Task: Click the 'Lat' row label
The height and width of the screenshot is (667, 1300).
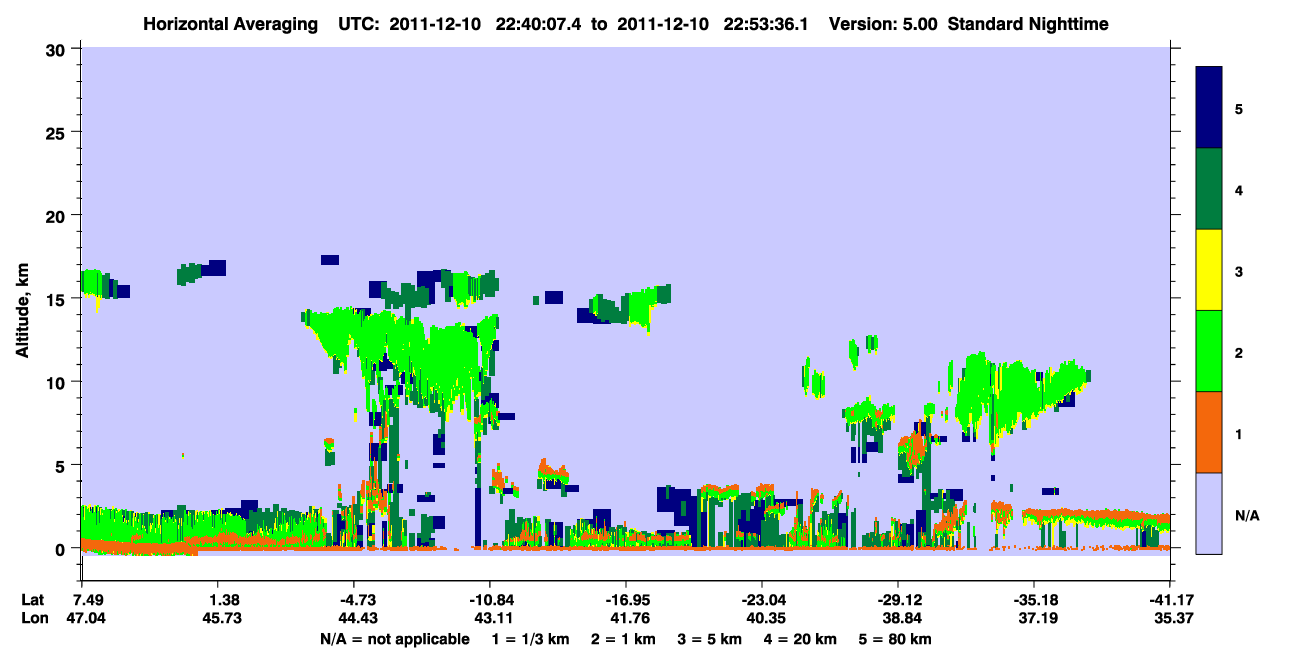Action: (x=32, y=600)
